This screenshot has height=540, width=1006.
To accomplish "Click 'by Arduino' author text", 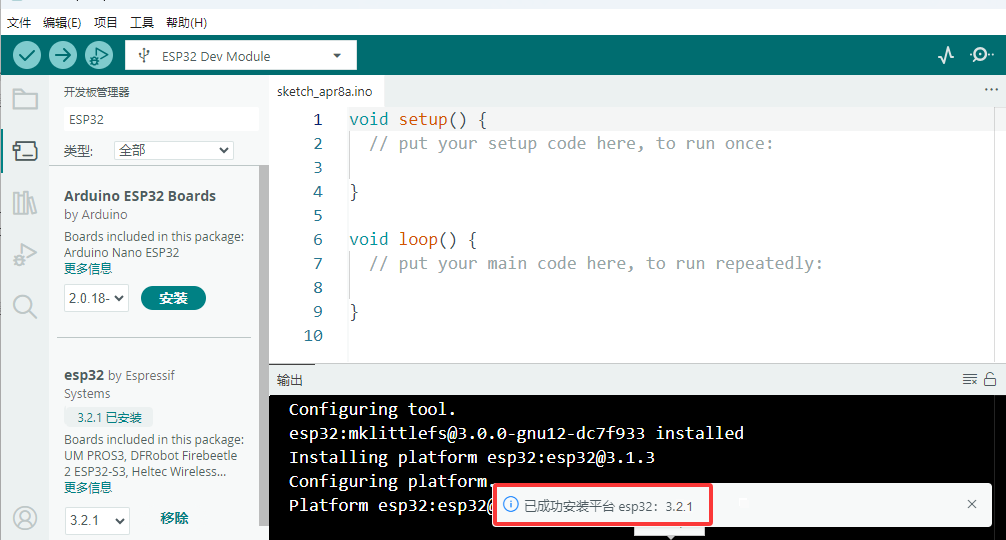I will tap(96, 214).
